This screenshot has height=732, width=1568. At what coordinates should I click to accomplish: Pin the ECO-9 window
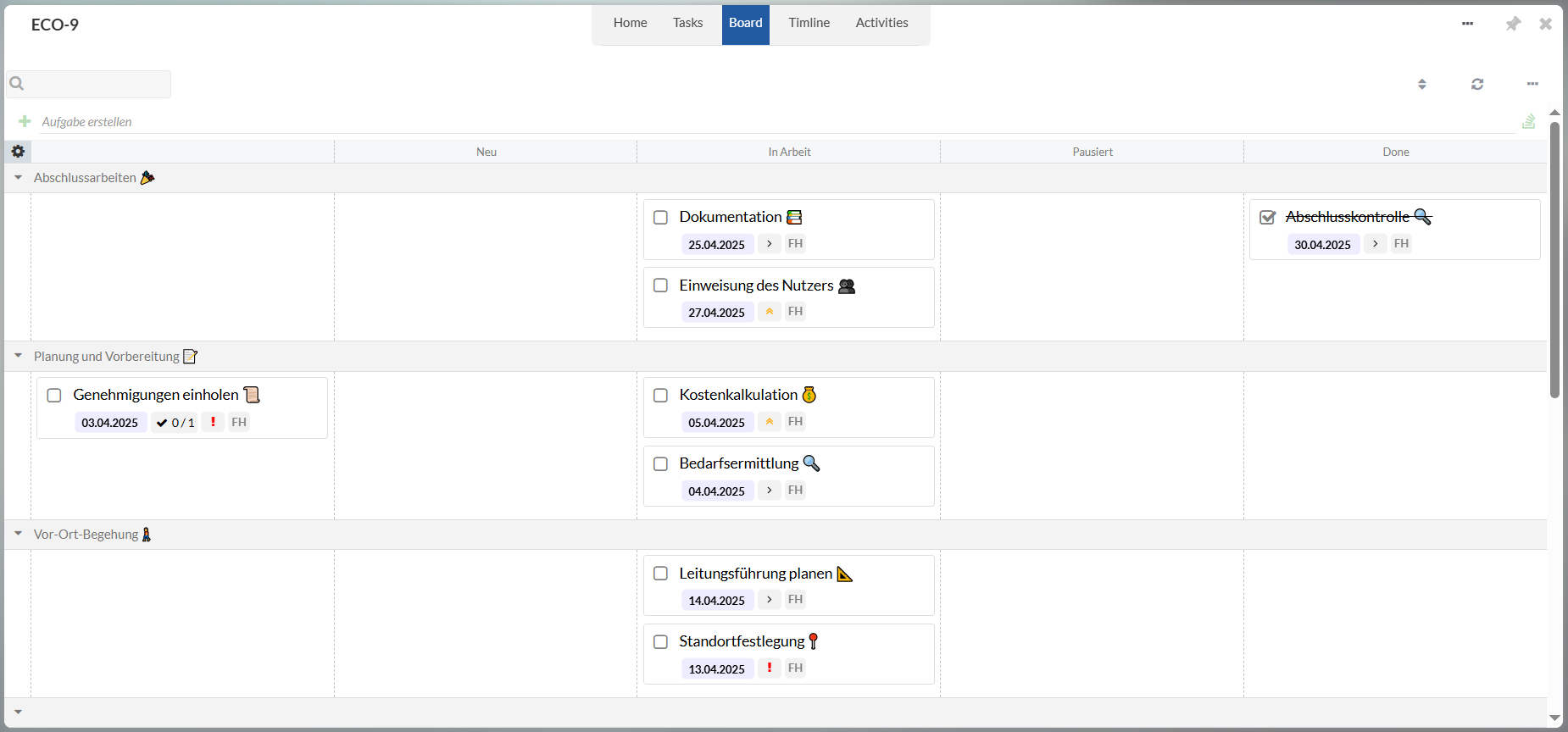coord(1513,24)
